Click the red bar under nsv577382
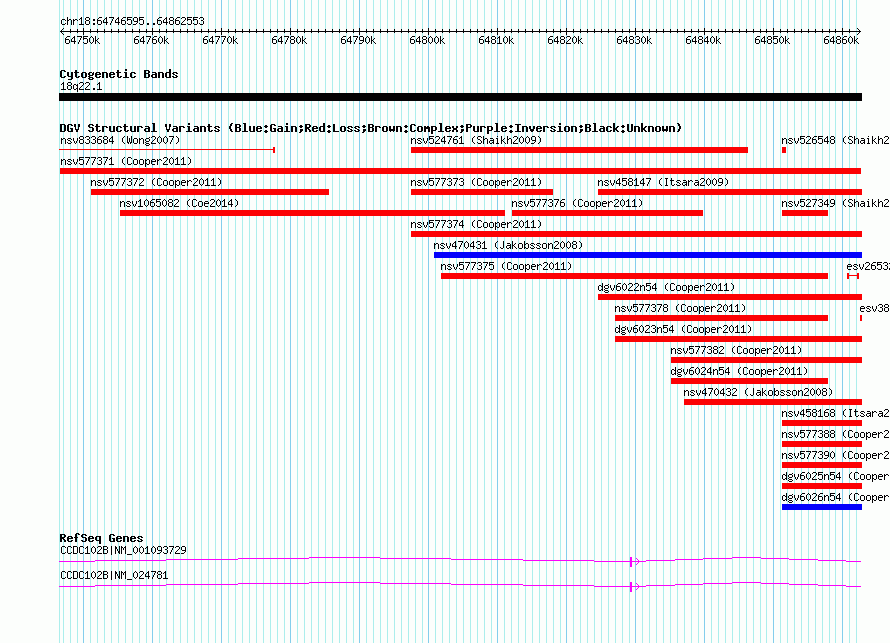This screenshot has width=890, height=643. click(x=766, y=360)
